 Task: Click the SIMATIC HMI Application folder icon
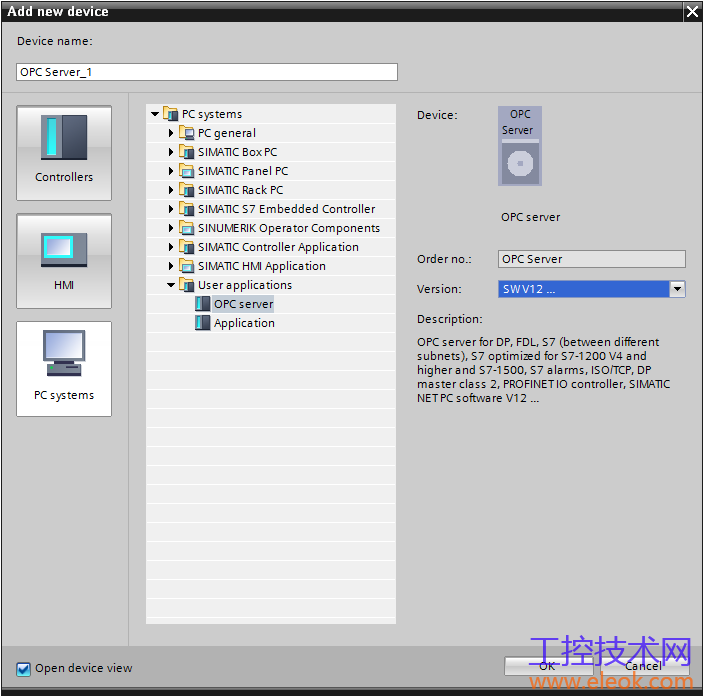[x=187, y=266]
